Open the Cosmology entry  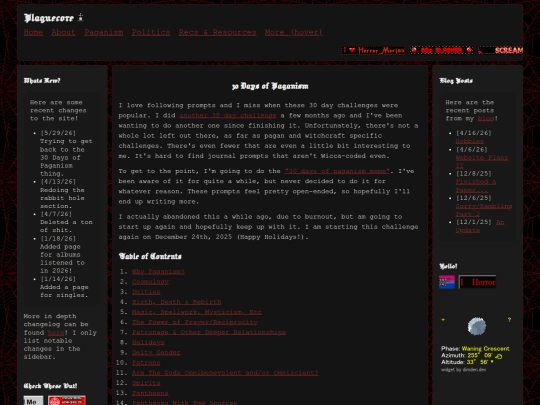(x=150, y=282)
